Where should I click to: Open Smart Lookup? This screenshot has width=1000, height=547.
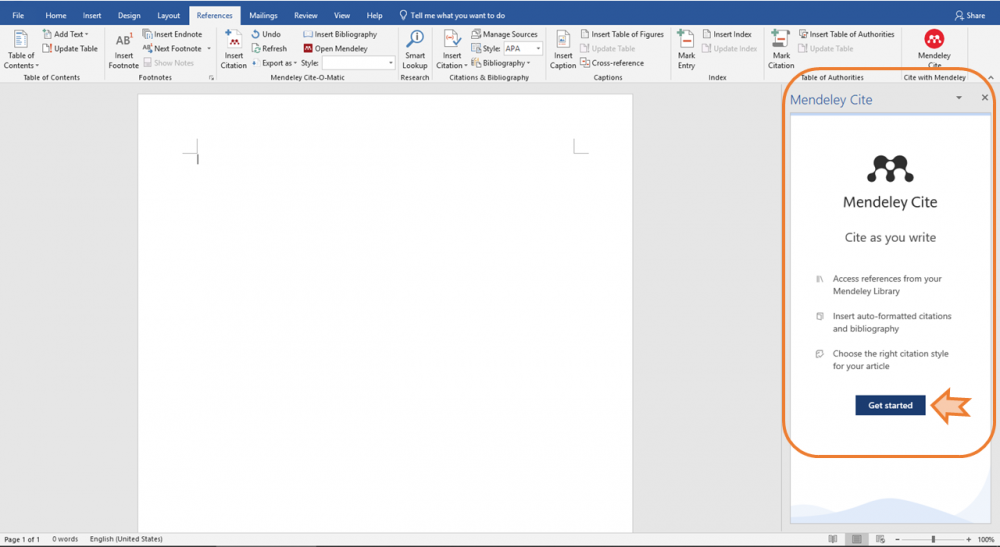pyautogui.click(x=415, y=50)
